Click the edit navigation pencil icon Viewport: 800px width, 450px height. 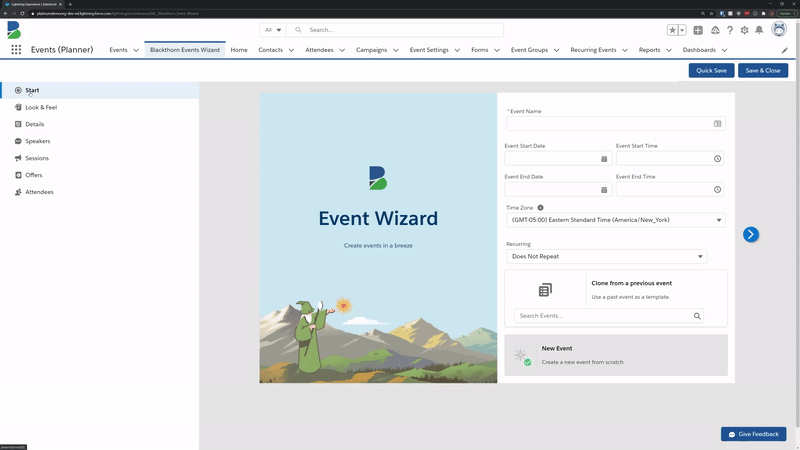pyautogui.click(x=785, y=50)
